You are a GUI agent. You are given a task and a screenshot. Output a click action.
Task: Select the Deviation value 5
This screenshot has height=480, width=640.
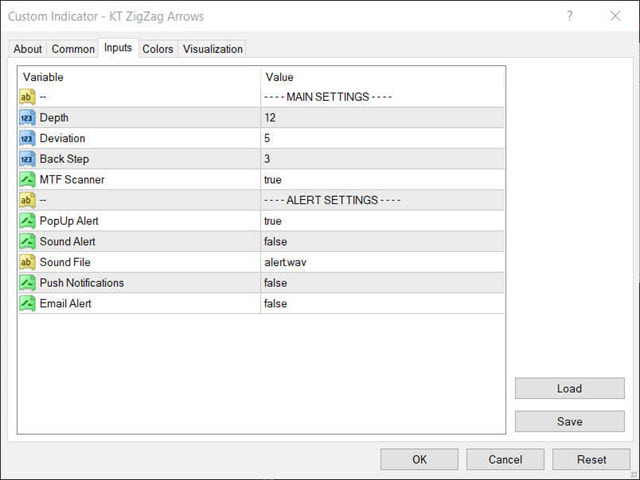pos(267,138)
